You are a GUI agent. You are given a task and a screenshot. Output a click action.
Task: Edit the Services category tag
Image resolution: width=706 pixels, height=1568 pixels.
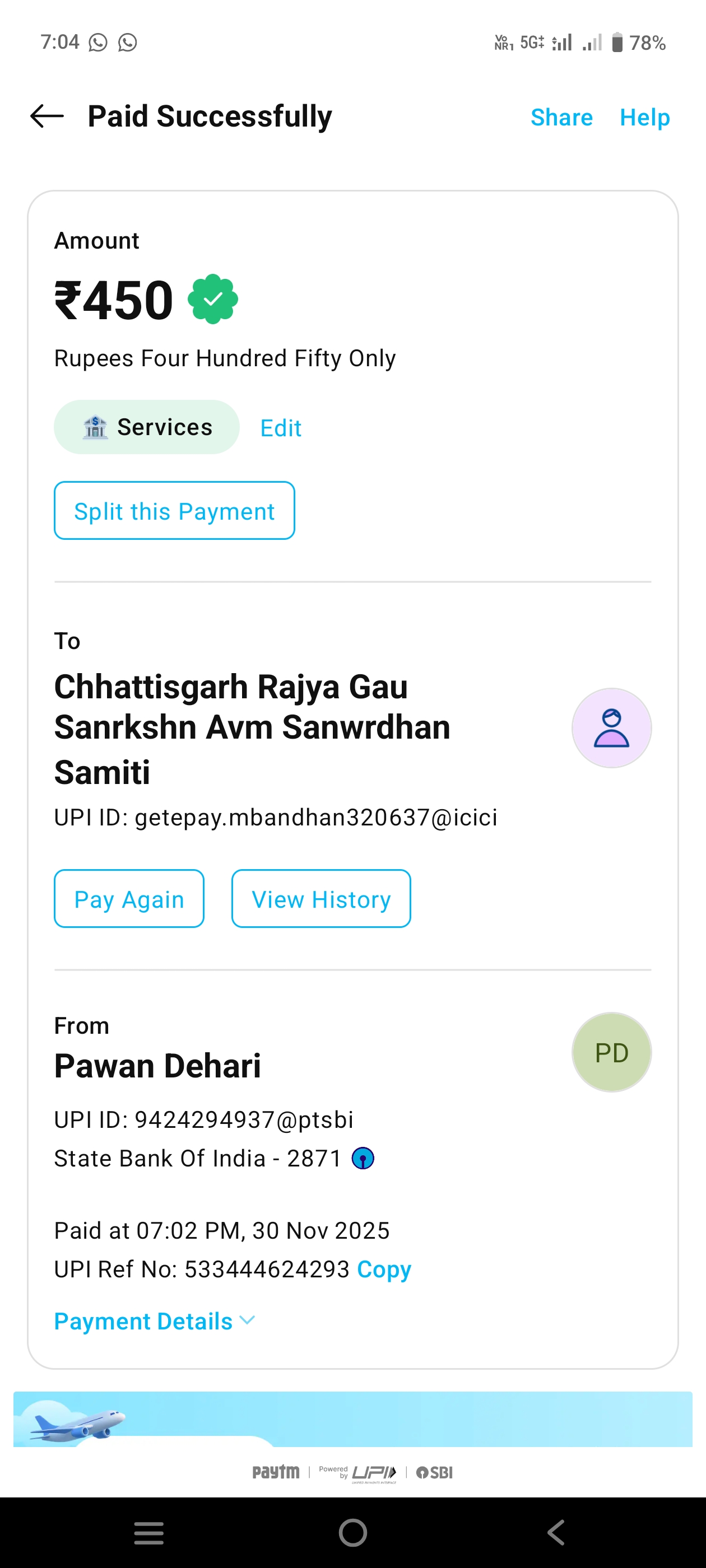click(x=281, y=428)
